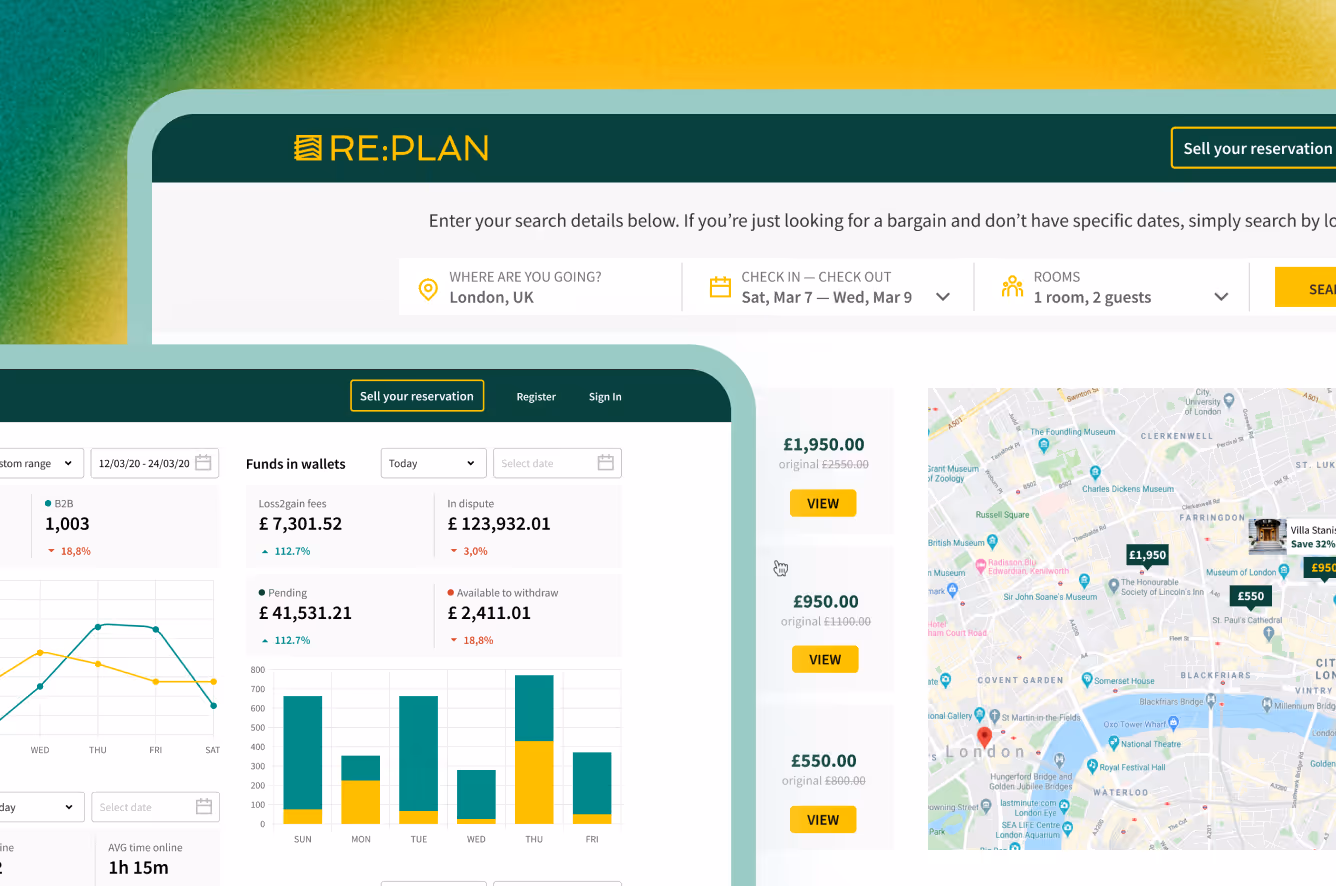Open the Today dropdown next to Funds in wallets

(x=434, y=463)
